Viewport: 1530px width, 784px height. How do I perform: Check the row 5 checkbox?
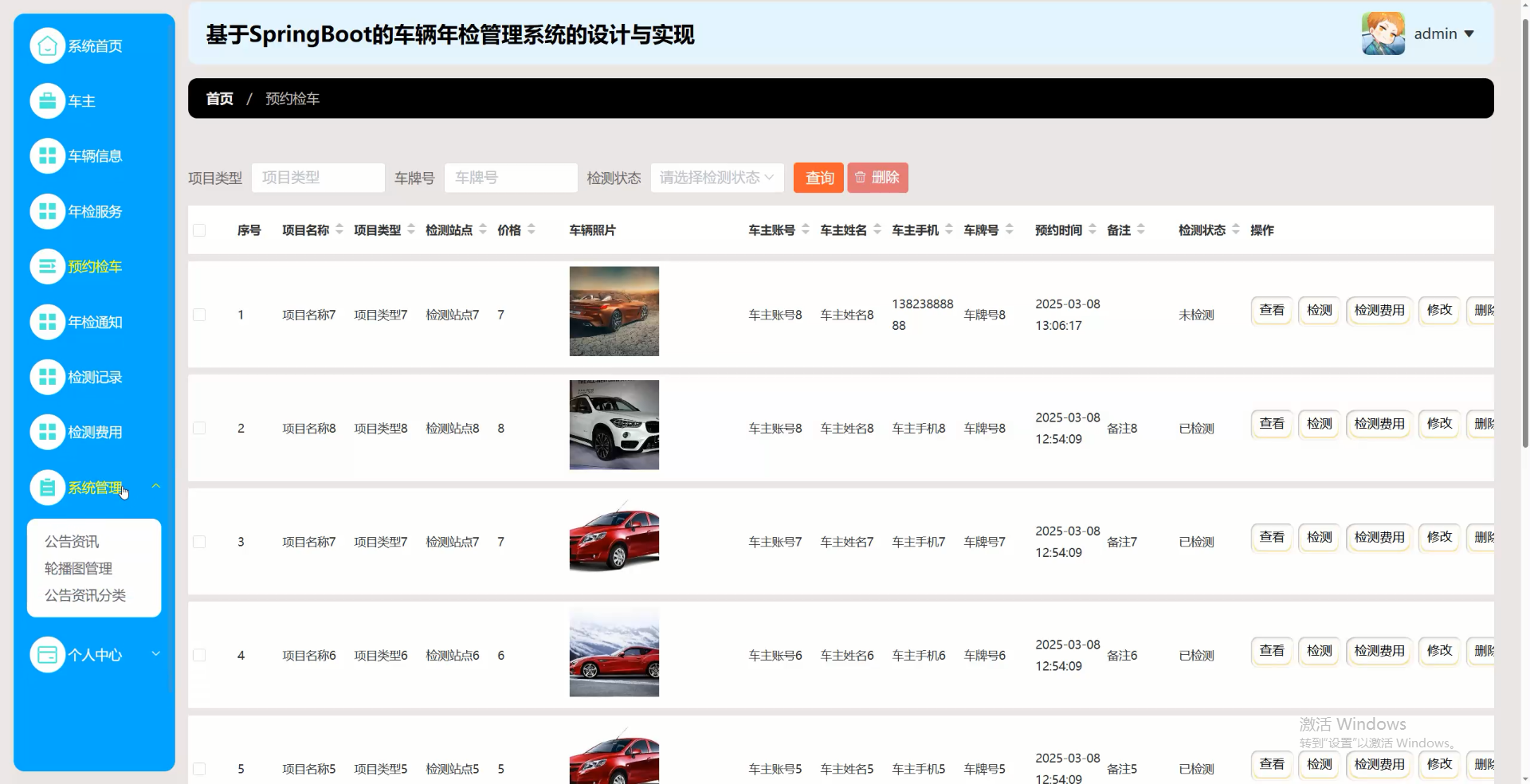point(199,769)
